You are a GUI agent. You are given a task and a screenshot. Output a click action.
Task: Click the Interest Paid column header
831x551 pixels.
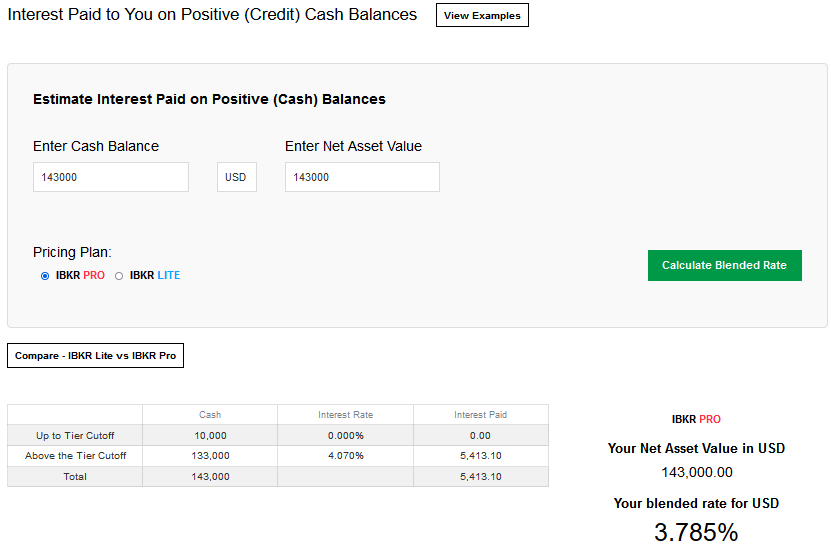[x=481, y=415]
